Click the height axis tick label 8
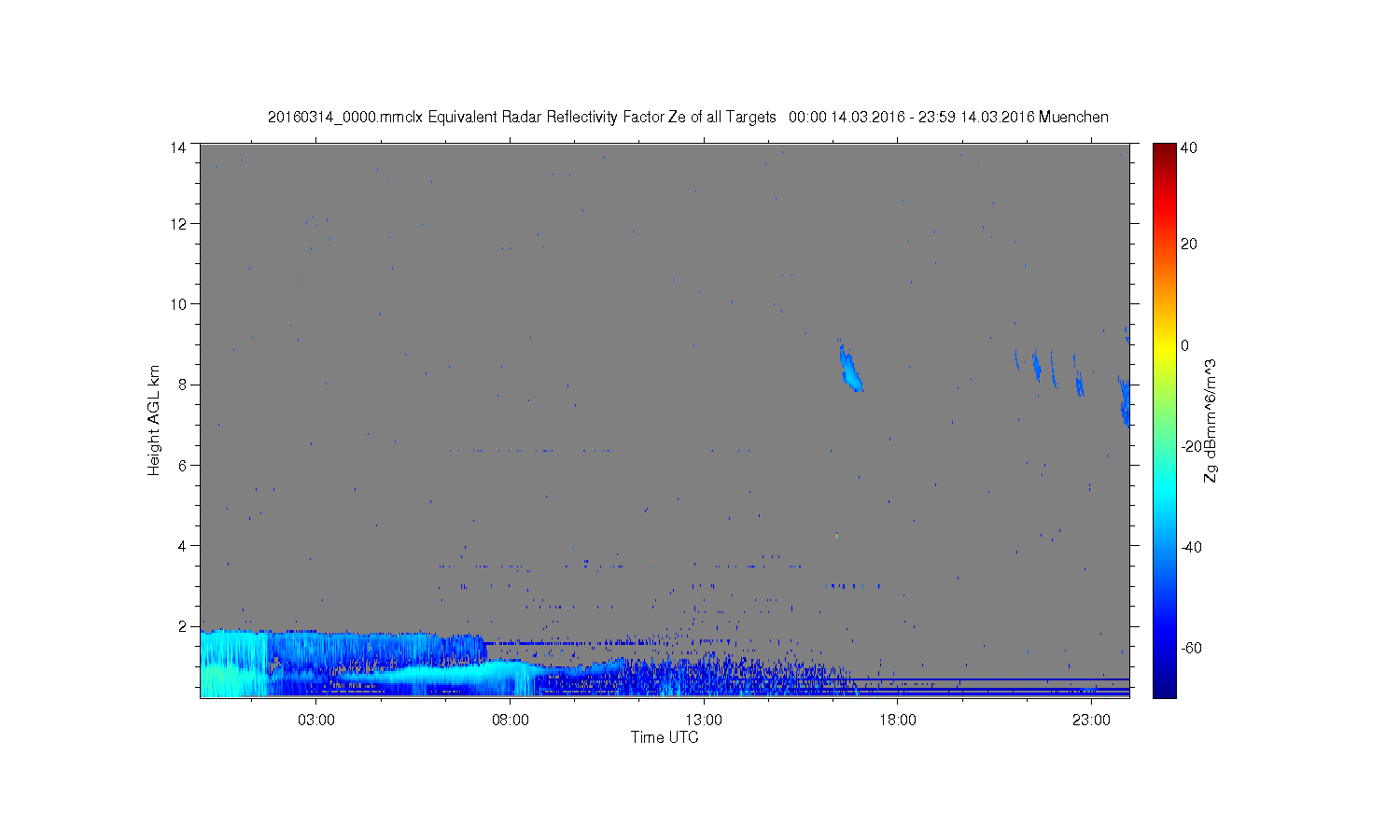1400x840 pixels. pyautogui.click(x=183, y=385)
